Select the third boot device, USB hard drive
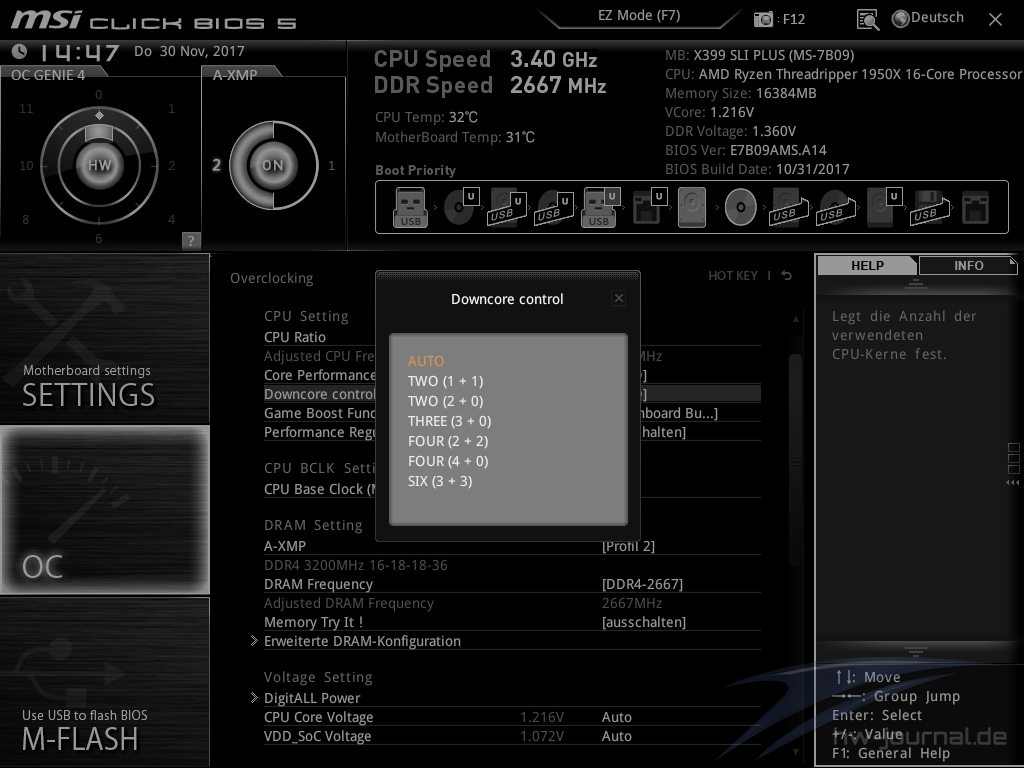This screenshot has width=1024, height=768. 508,207
